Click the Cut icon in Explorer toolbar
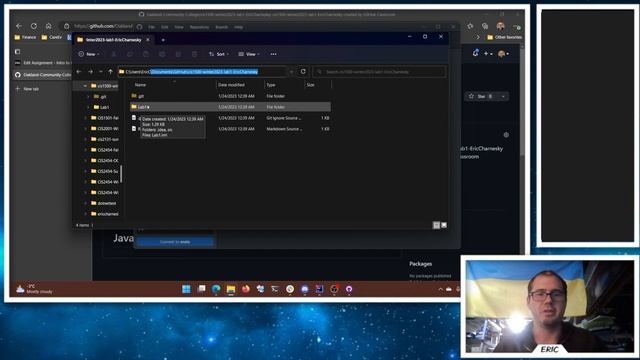The image size is (640, 360). click(113, 54)
